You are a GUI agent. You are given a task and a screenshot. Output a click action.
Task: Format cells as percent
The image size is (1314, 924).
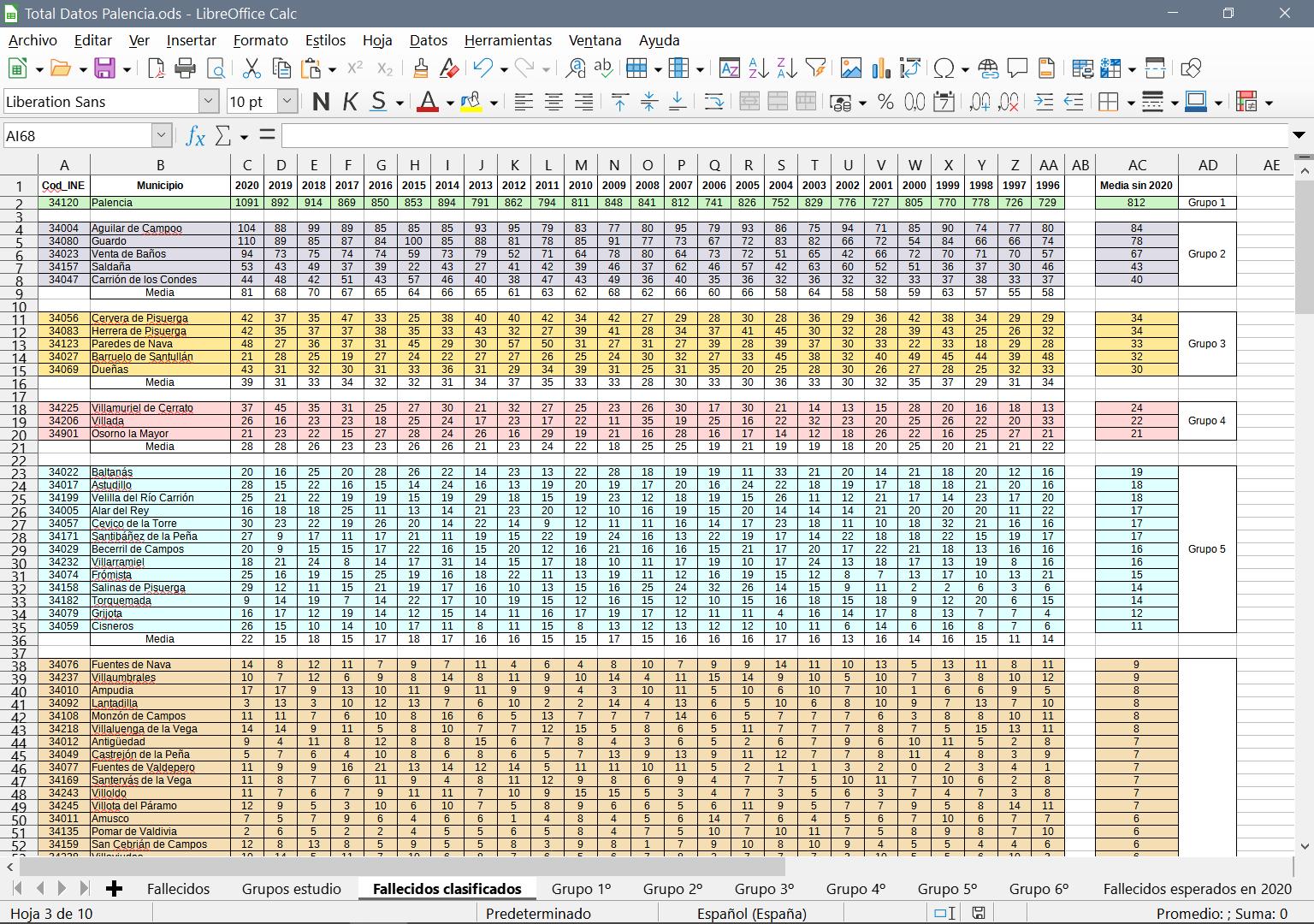(x=885, y=102)
